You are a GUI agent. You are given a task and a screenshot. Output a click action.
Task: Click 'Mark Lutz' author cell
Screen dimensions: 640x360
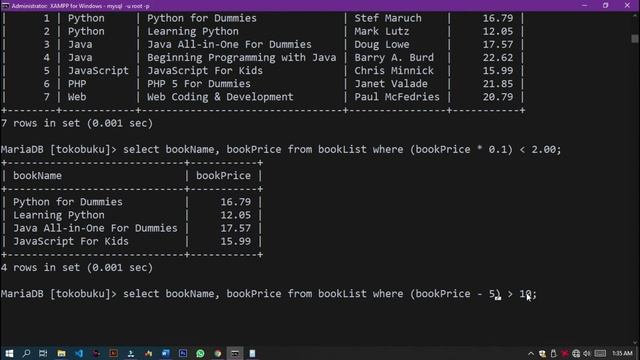382,31
